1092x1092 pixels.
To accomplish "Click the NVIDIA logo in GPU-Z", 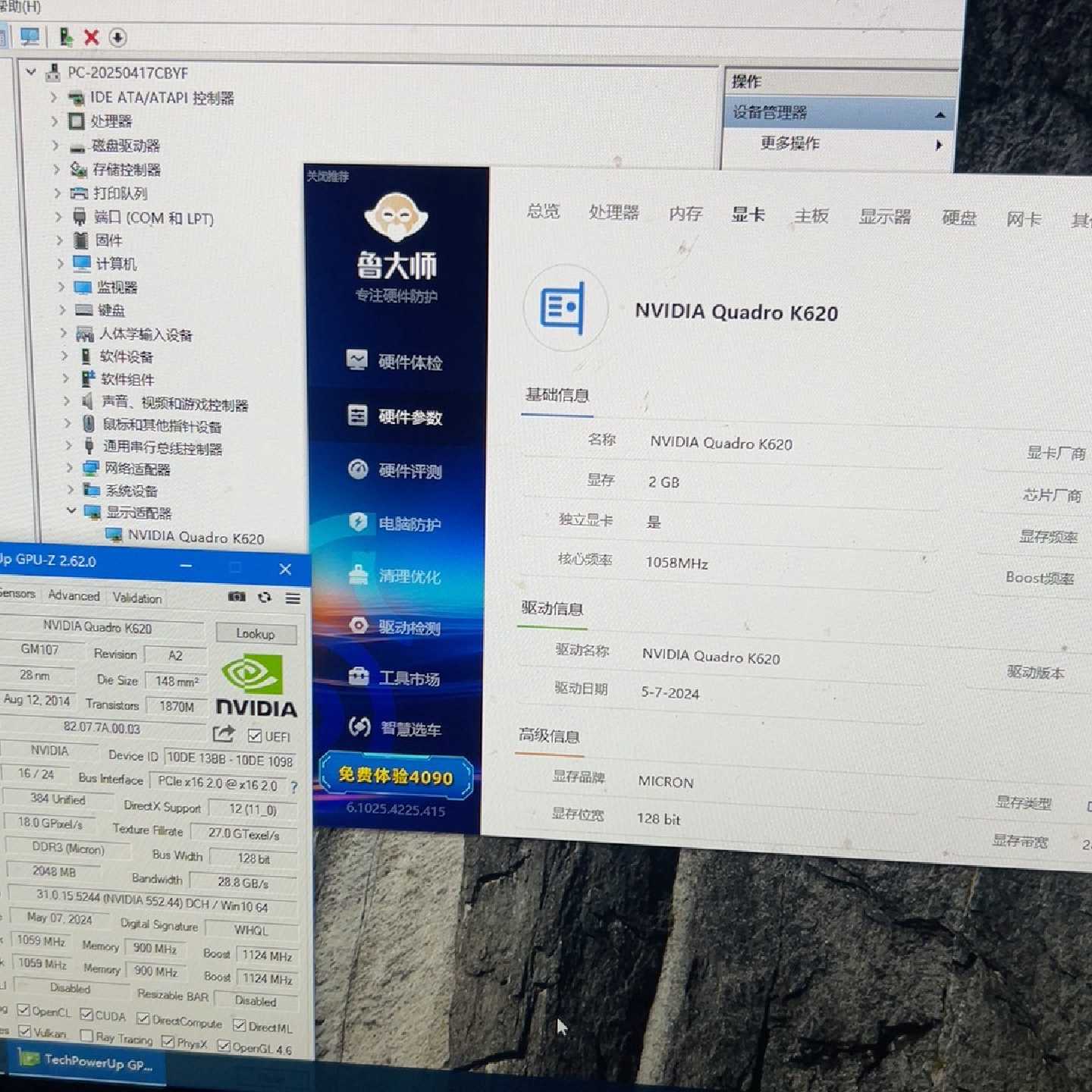I will tap(256, 686).
